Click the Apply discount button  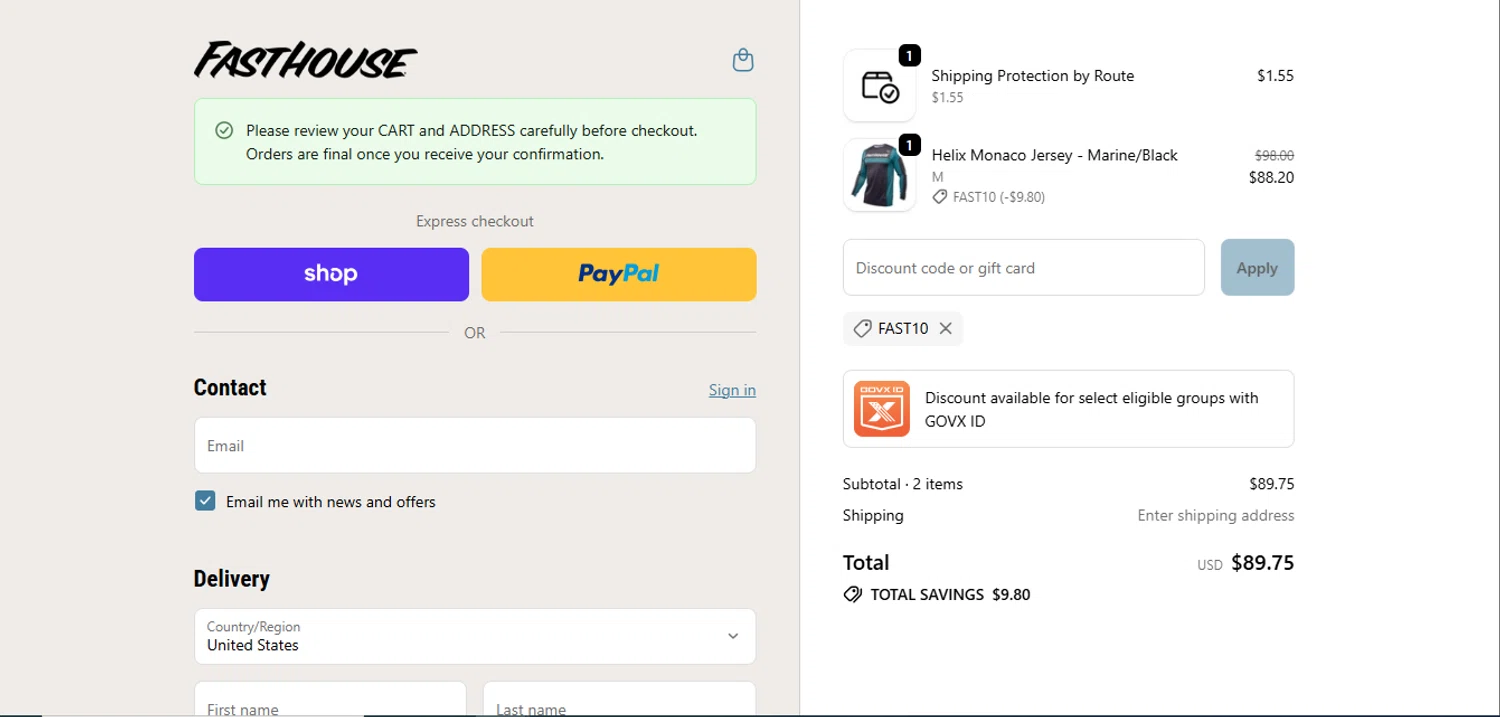(1257, 267)
